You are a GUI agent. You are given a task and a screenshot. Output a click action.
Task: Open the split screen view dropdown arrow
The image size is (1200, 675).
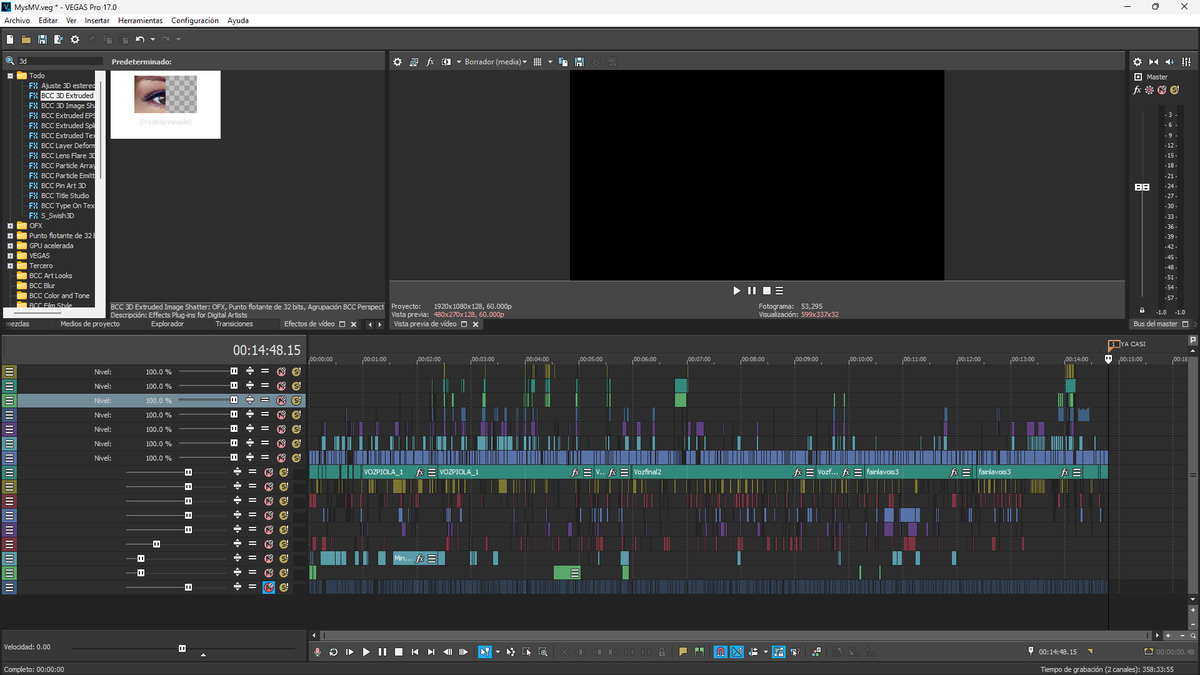point(457,62)
